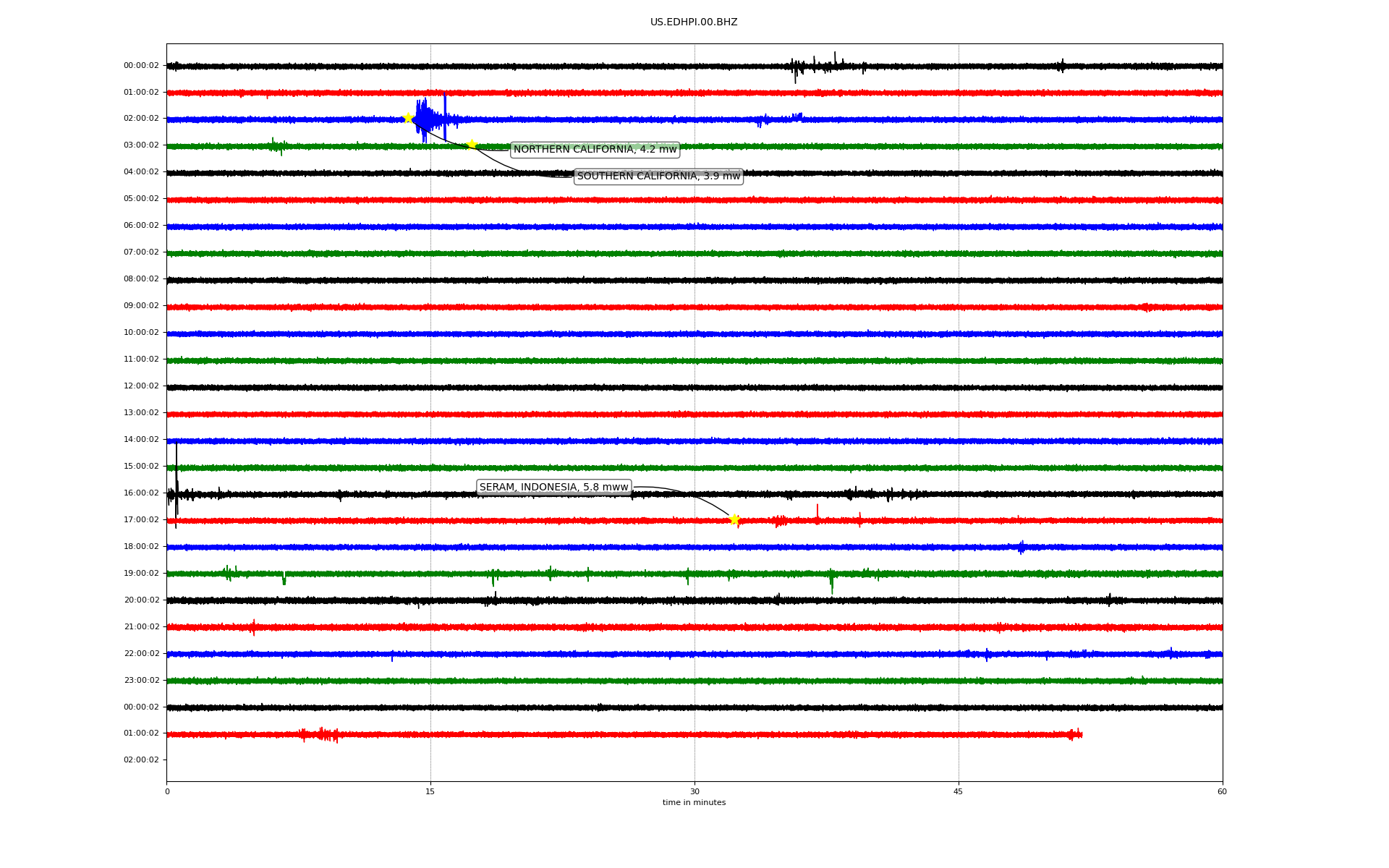Viewport: 1389px width, 868px height.
Task: Click the 19:00:02 green trace label
Action: click(141, 574)
